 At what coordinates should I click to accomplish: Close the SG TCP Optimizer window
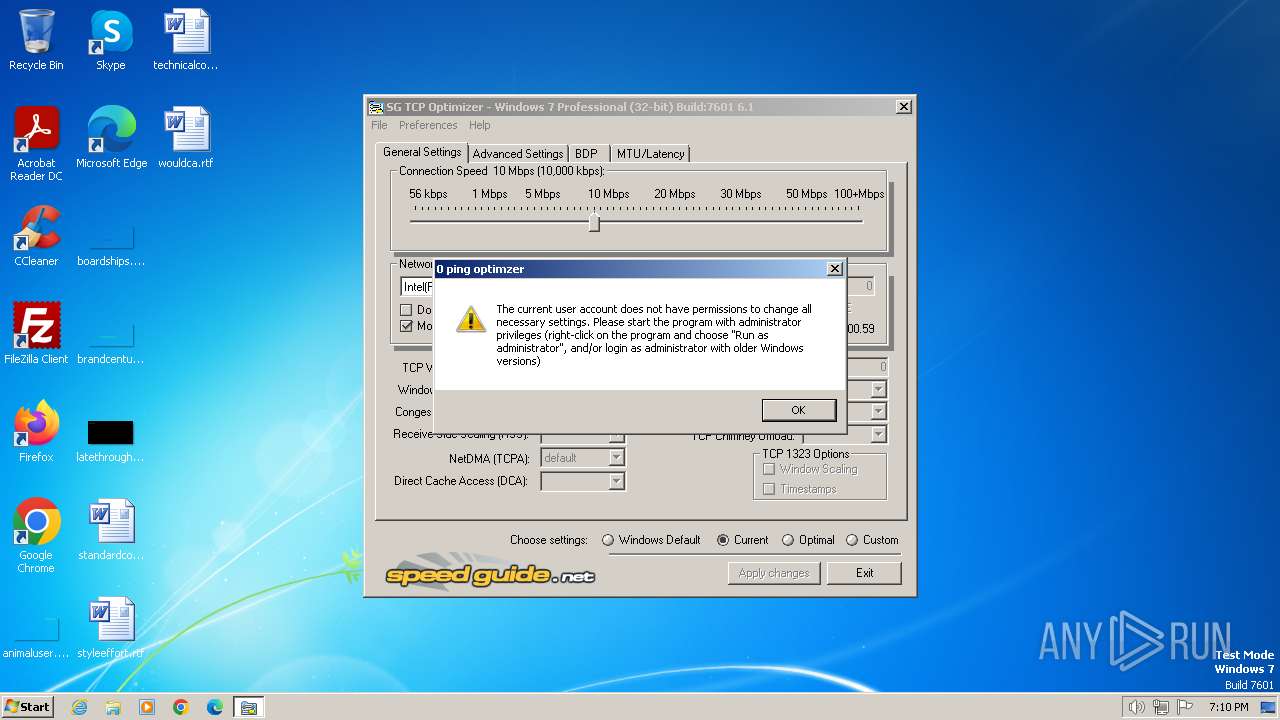tap(904, 107)
